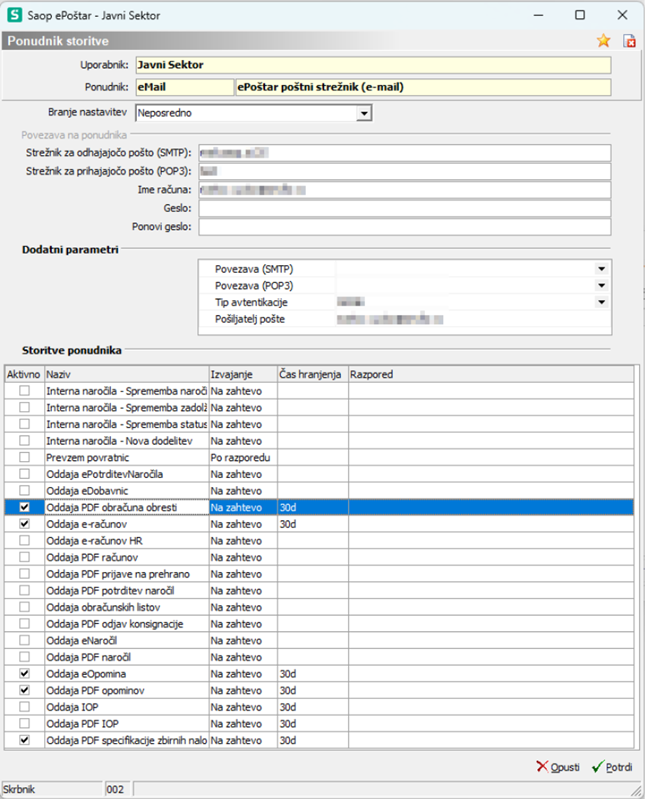Viewport: 645px width, 799px height.
Task: Click the Uporabnik Javni Sektor field
Action: click(373, 65)
